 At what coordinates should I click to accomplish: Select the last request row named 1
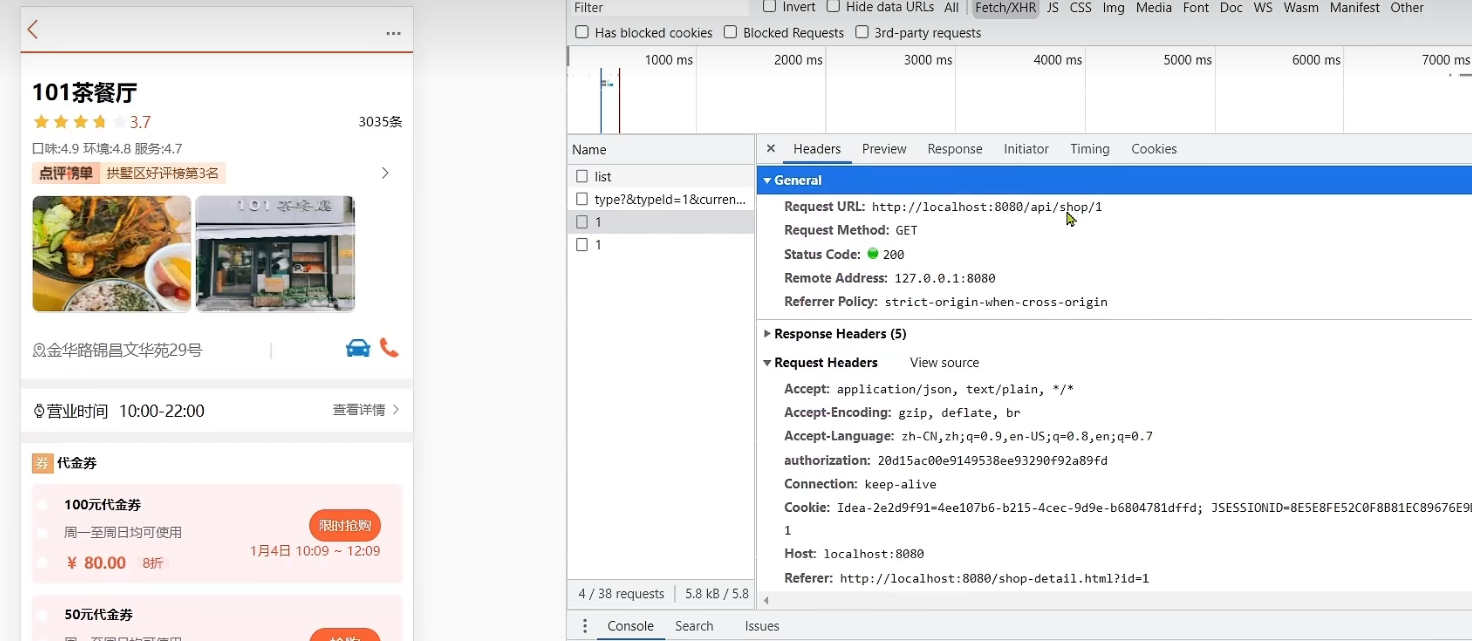pos(660,245)
